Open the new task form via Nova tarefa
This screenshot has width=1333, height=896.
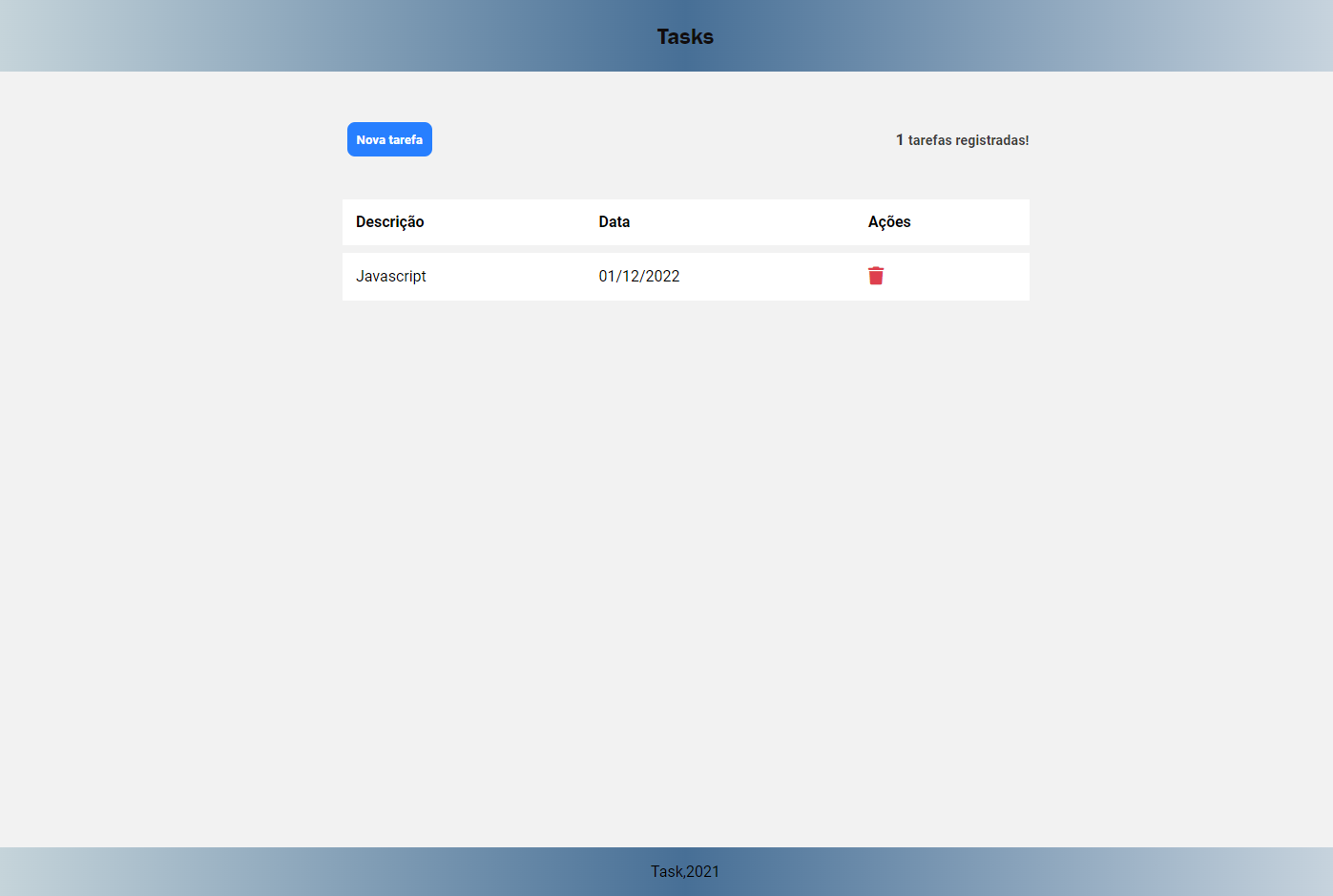tap(389, 139)
